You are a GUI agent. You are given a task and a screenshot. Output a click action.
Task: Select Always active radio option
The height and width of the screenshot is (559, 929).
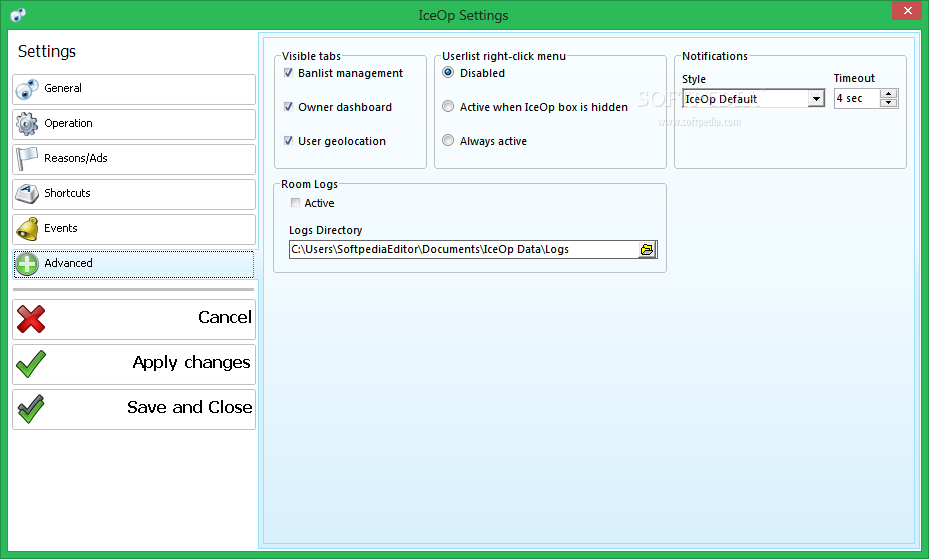click(x=448, y=140)
